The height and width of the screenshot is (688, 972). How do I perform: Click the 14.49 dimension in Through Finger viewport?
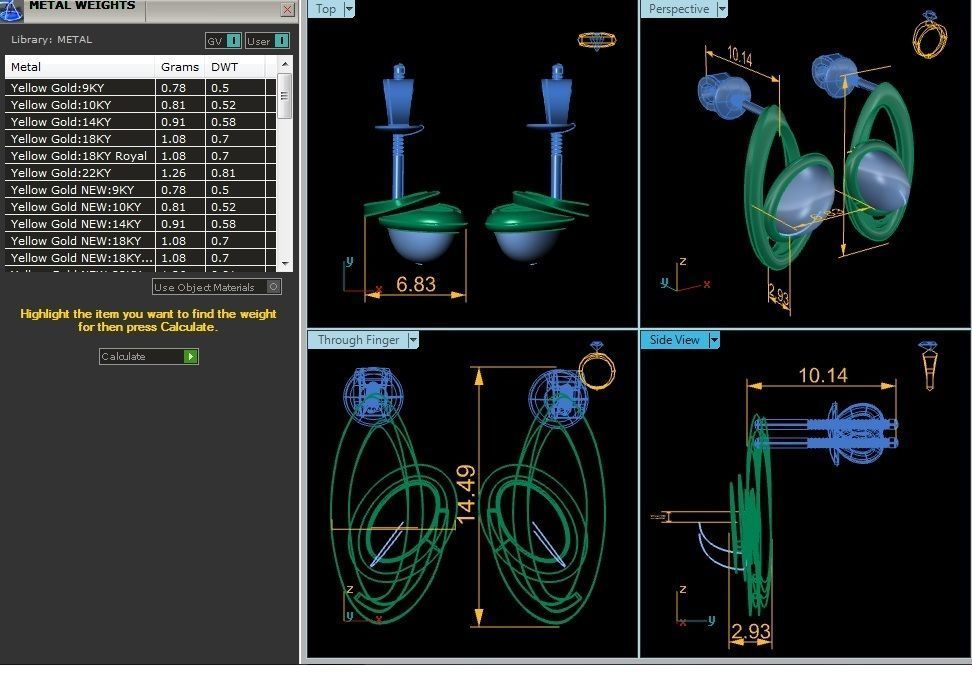click(466, 494)
